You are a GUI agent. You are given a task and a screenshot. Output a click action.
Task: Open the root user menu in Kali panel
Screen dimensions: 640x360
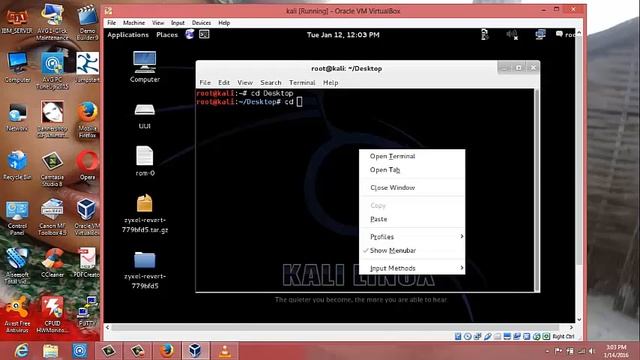[x=565, y=35]
